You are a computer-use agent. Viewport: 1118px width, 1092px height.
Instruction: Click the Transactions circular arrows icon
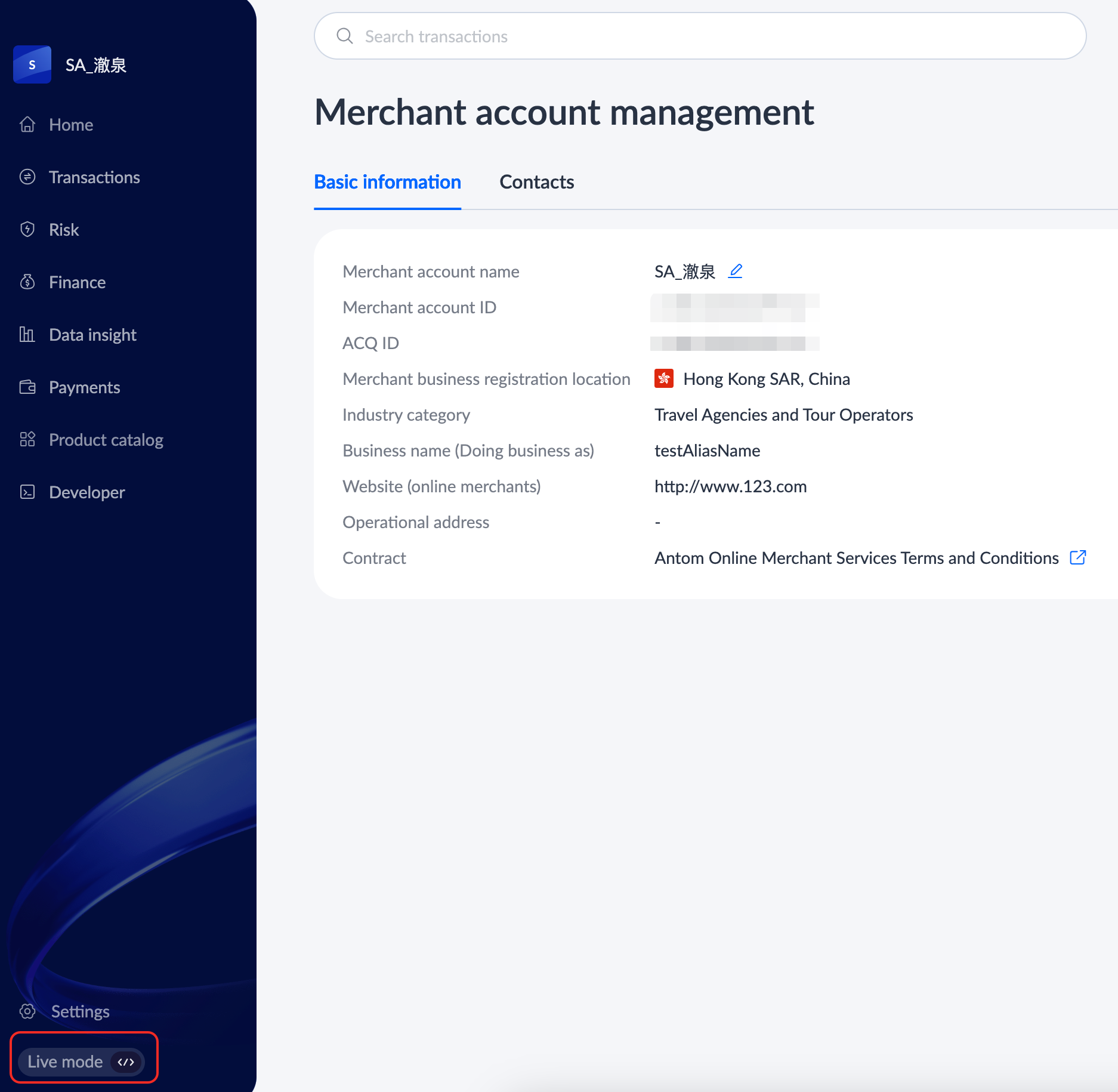27,177
